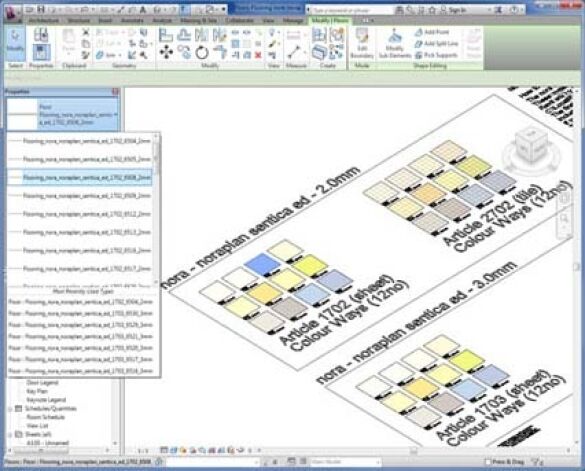
Task: Click the type list vertical scrollbar
Action: tap(156, 210)
